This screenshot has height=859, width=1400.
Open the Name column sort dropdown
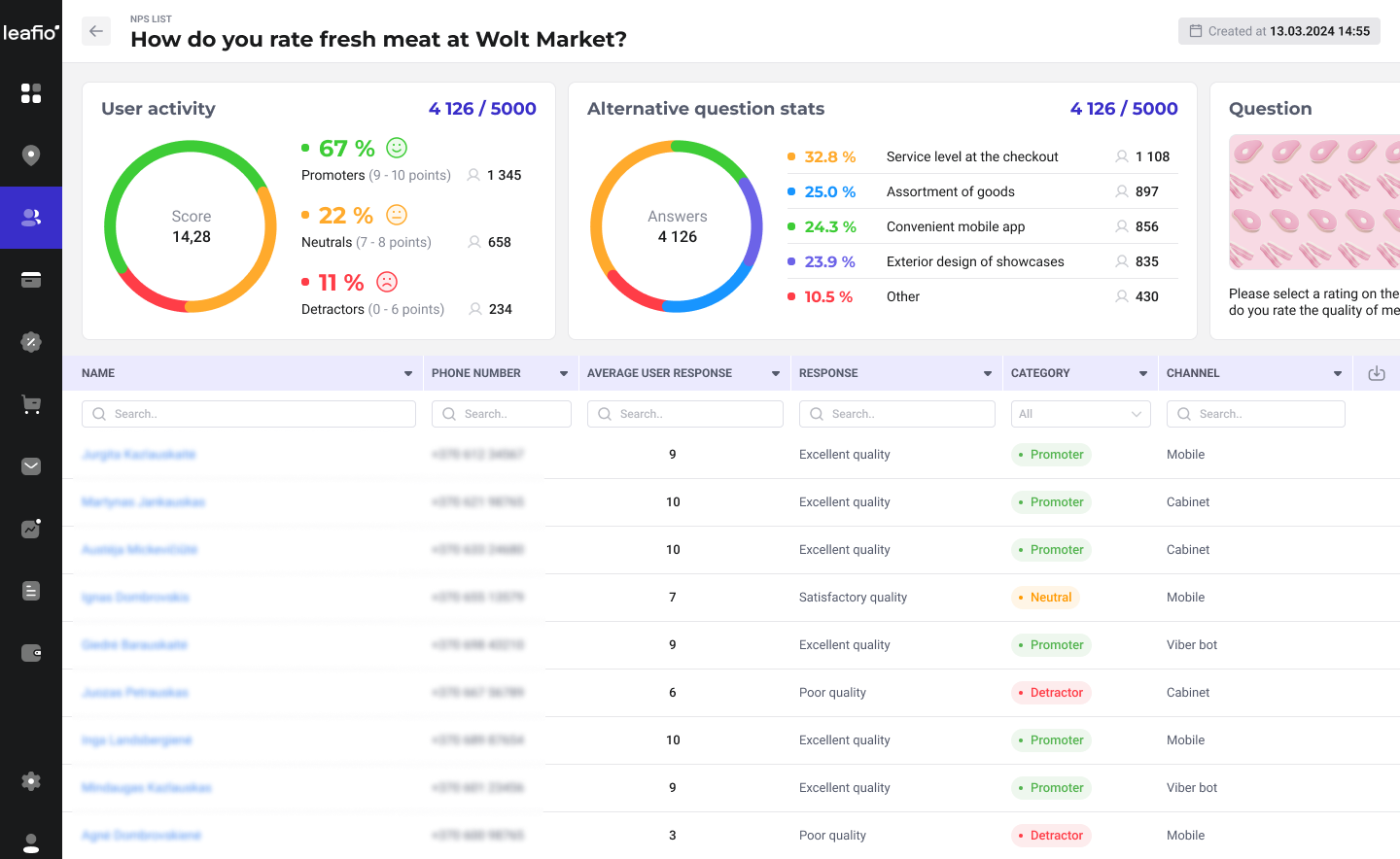coord(408,373)
